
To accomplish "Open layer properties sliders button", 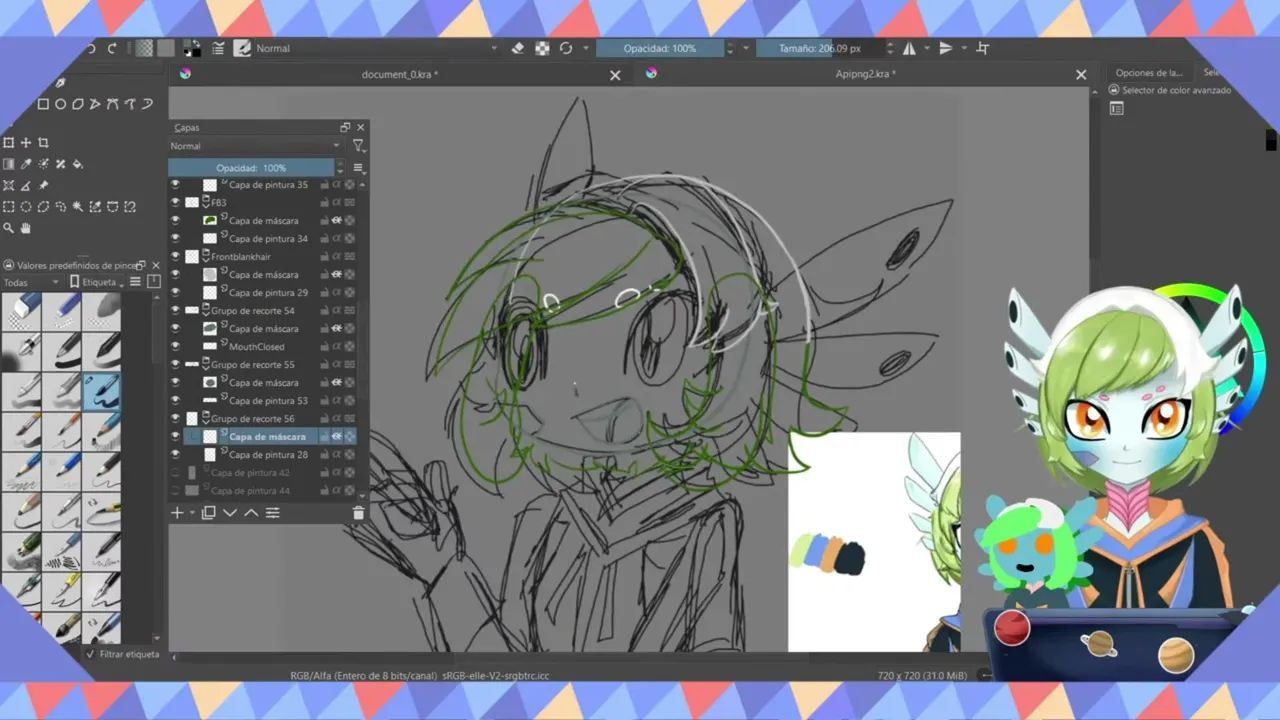I will tap(272, 513).
